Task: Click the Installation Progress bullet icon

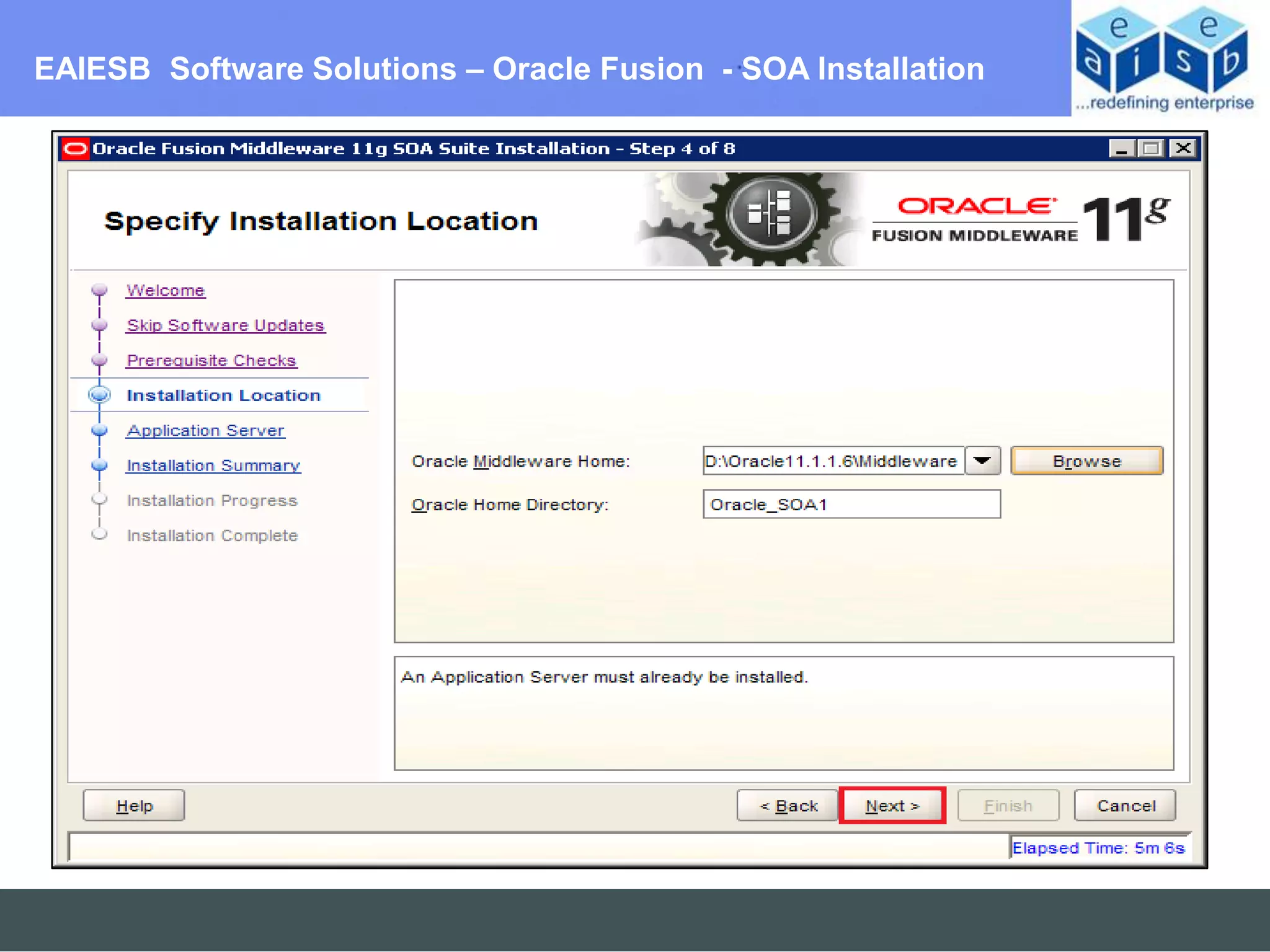Action: [99, 500]
